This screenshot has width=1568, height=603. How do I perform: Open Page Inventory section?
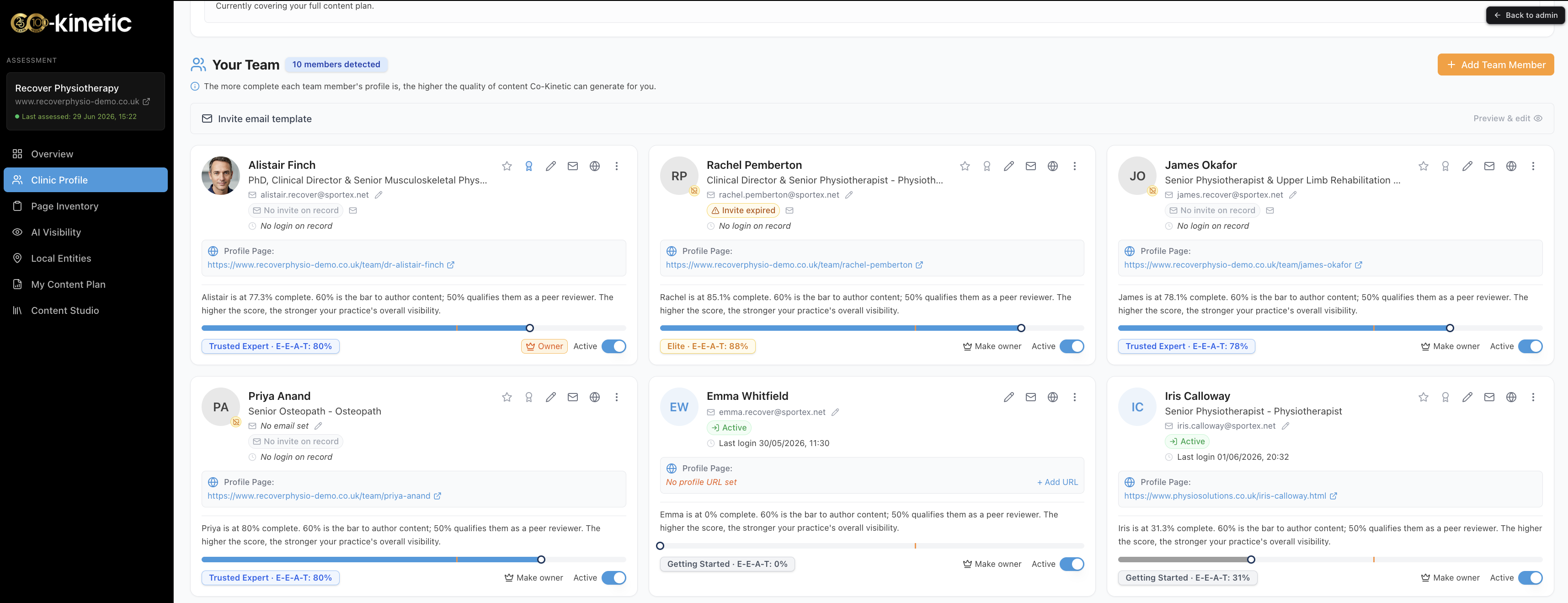coord(86,206)
